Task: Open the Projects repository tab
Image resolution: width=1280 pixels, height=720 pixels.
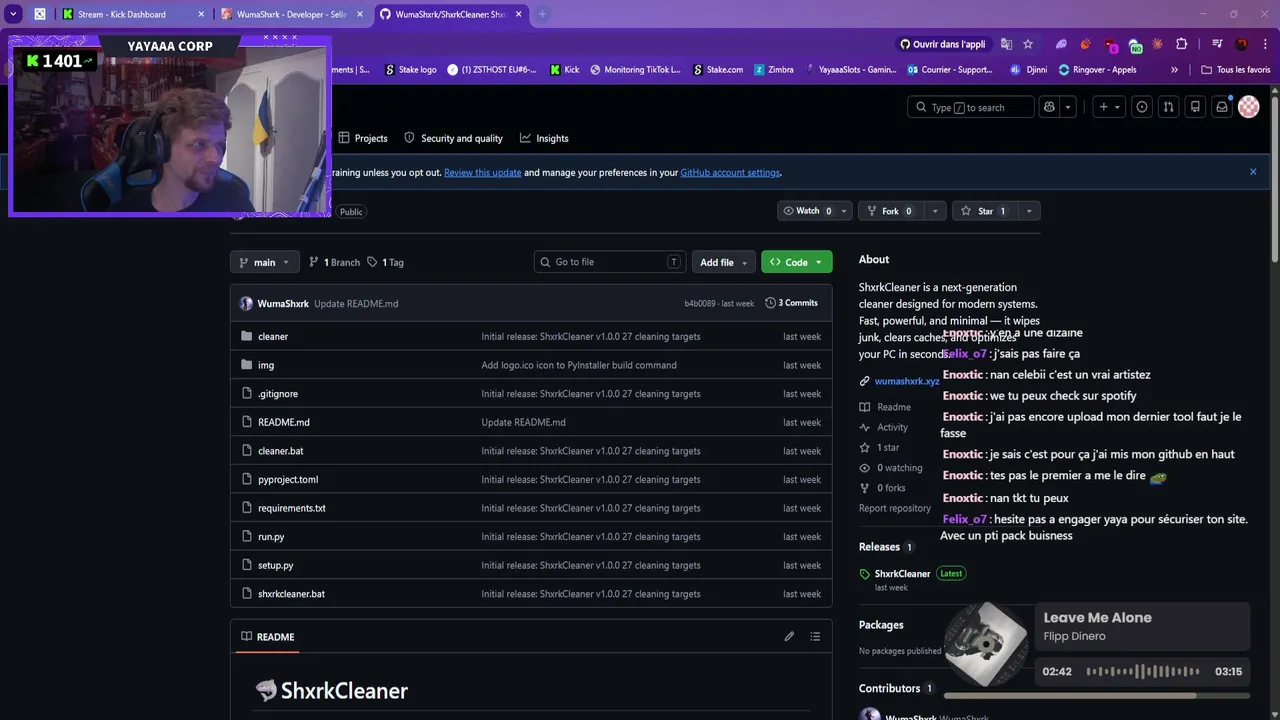Action: (363, 138)
